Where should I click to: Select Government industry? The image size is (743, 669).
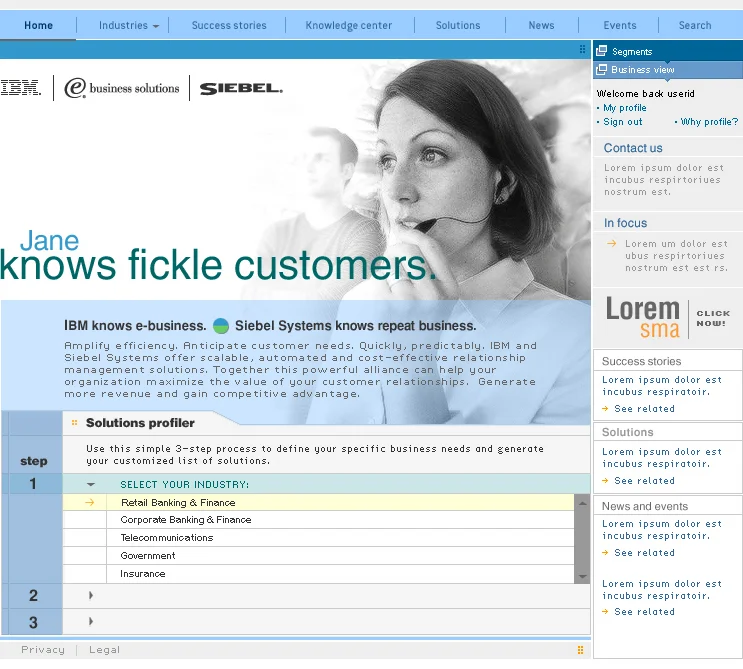[x=318, y=556]
